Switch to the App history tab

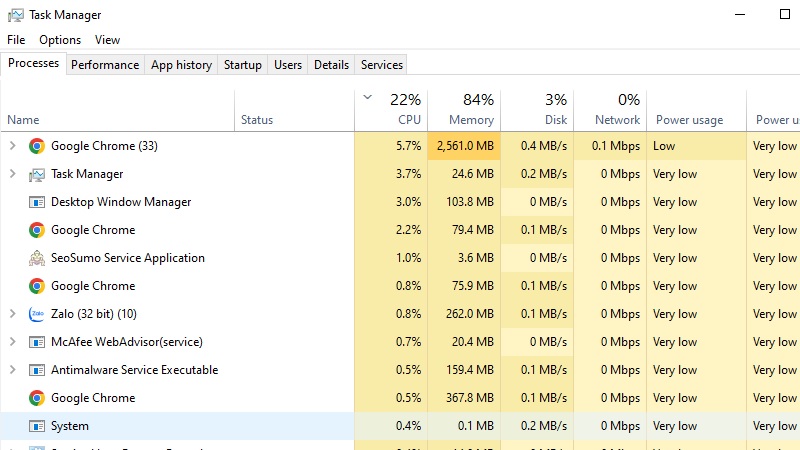pos(181,65)
